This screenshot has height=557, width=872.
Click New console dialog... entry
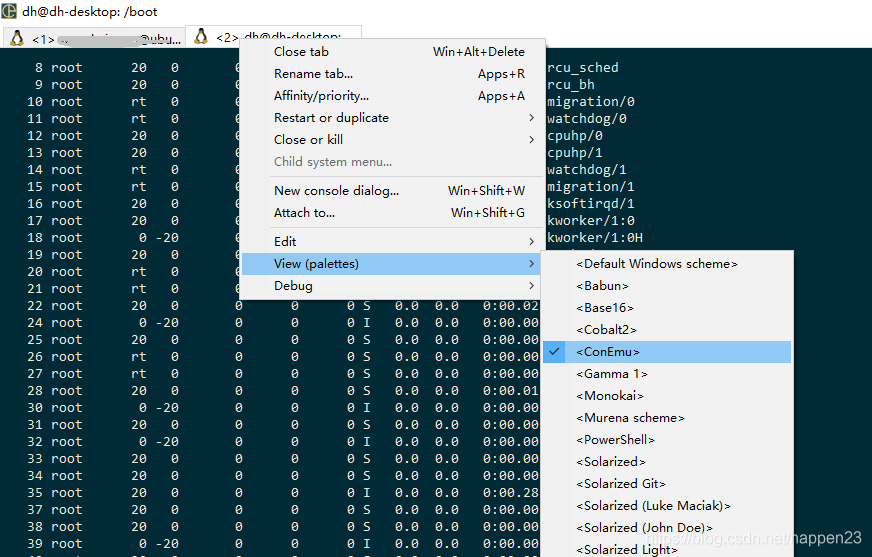[x=392, y=191]
